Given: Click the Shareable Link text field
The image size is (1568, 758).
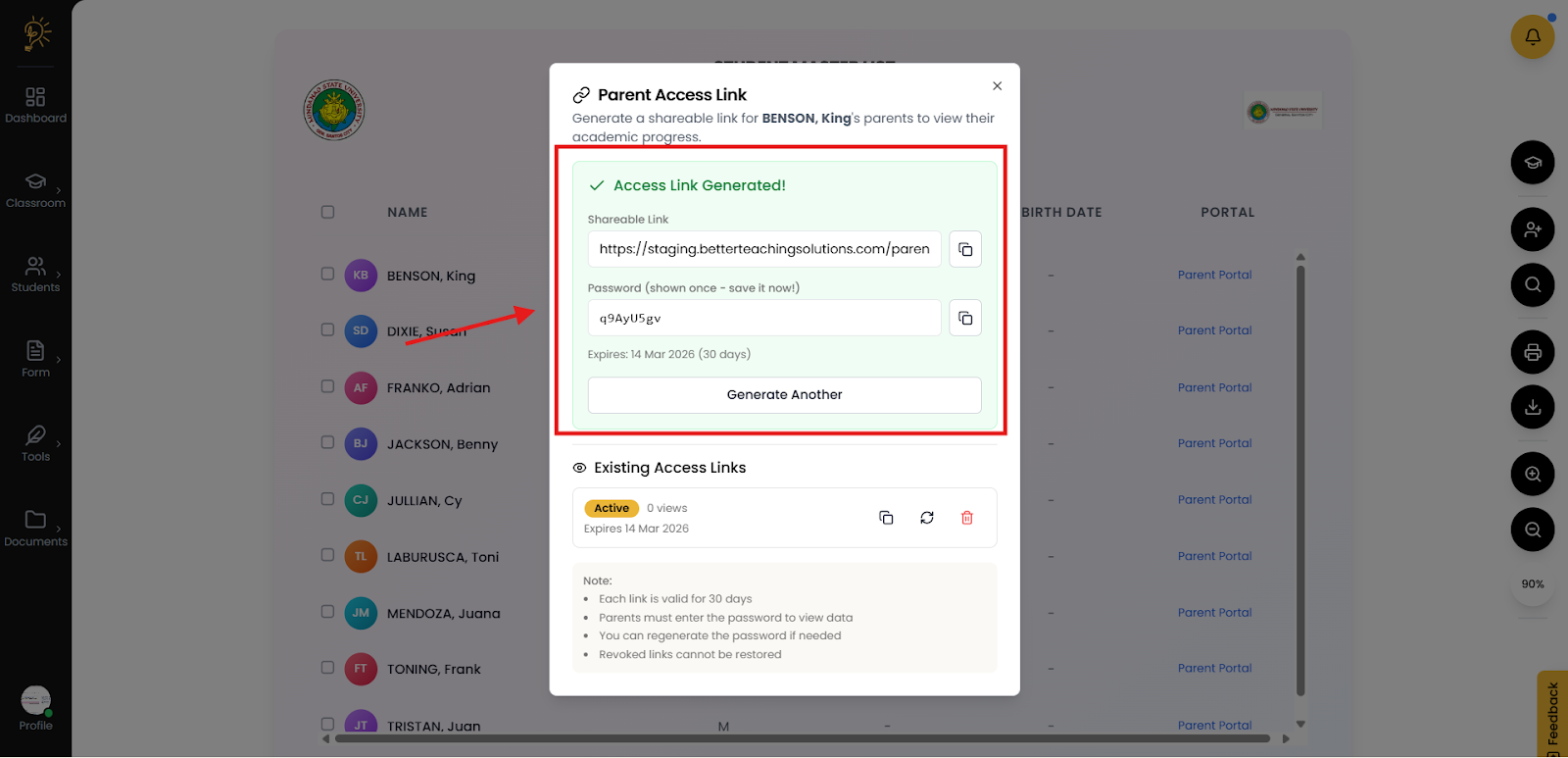Looking at the screenshot, I should tap(763, 249).
